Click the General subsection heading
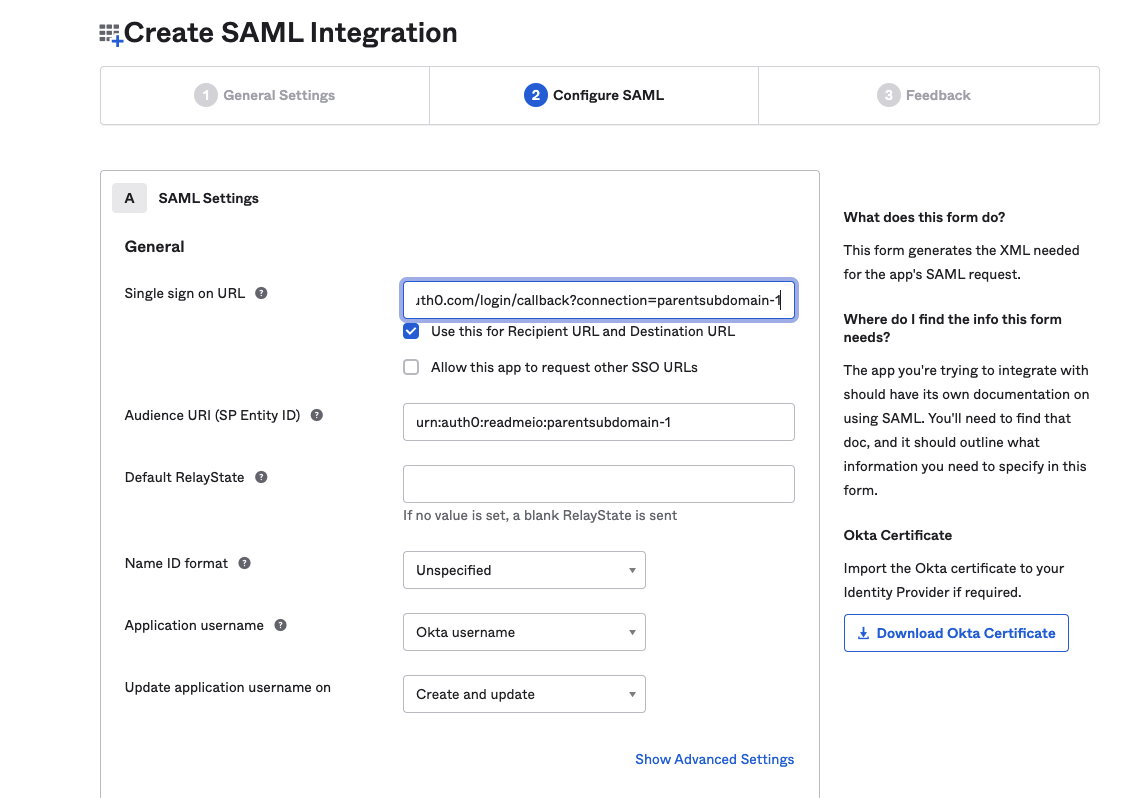Viewport: 1145px width, 798px height. click(x=154, y=247)
